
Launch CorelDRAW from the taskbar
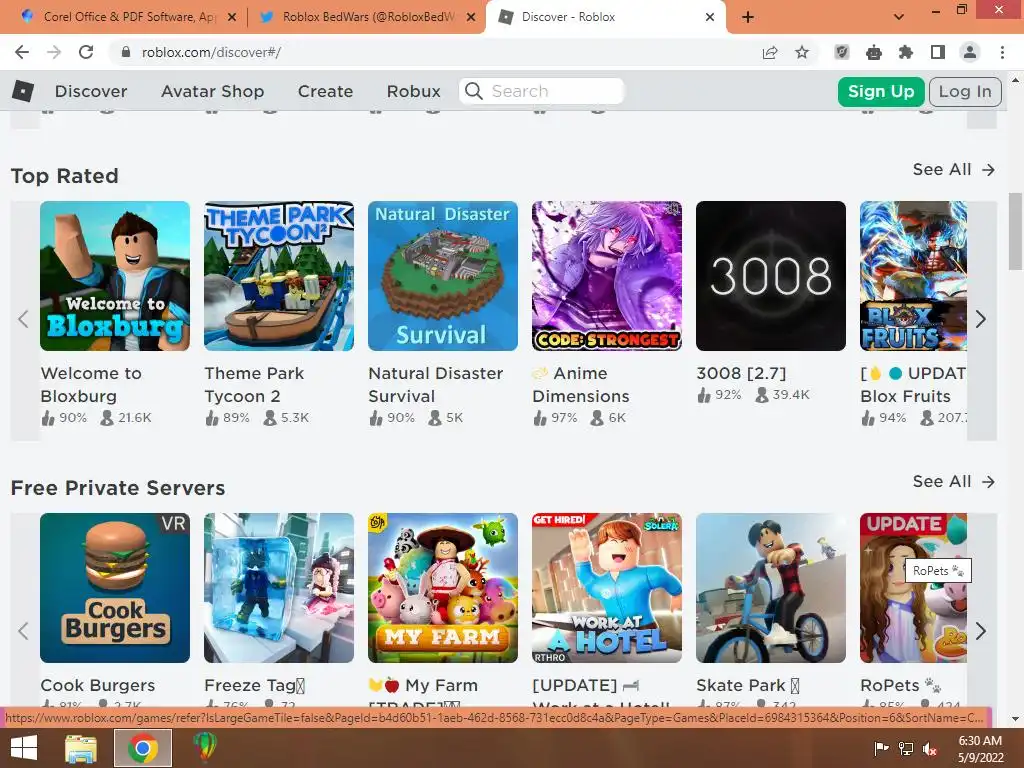(x=205, y=748)
